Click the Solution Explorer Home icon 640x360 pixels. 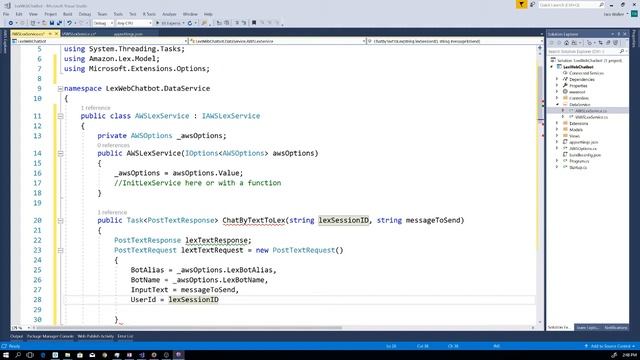(x=566, y=43)
